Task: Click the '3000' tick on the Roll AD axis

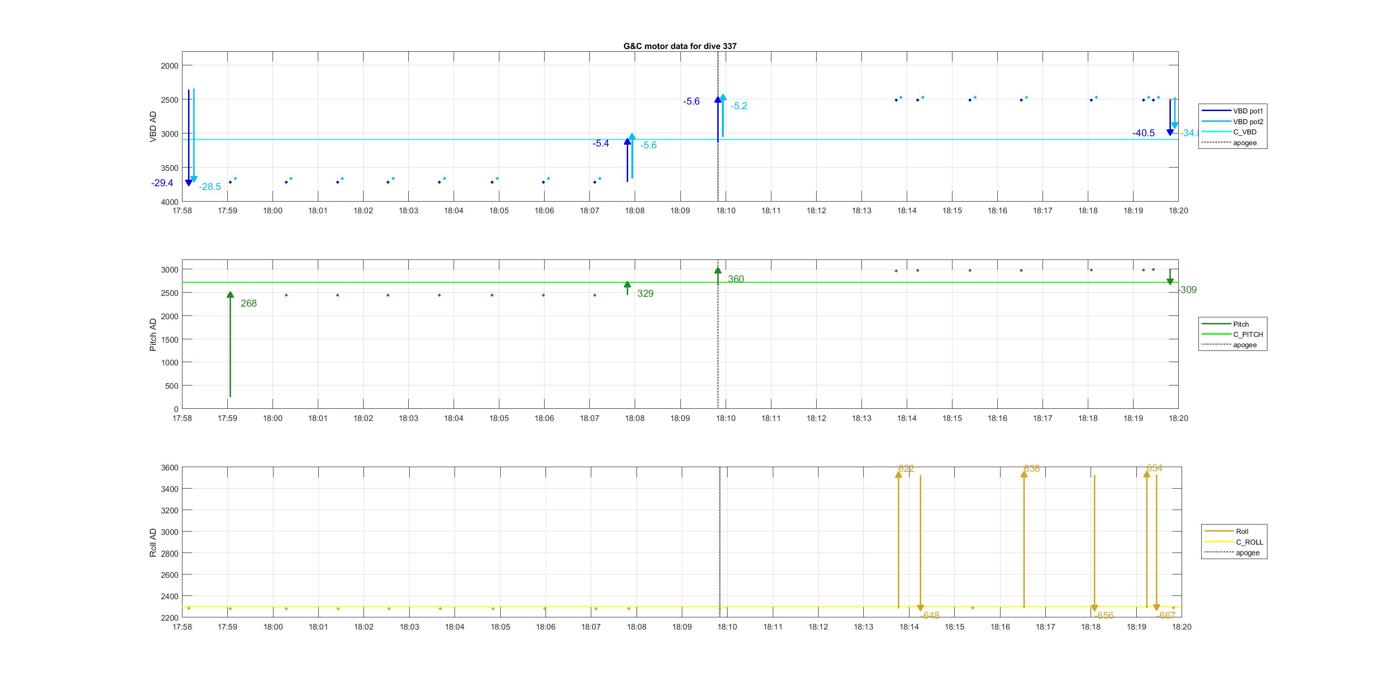Action: pos(170,532)
